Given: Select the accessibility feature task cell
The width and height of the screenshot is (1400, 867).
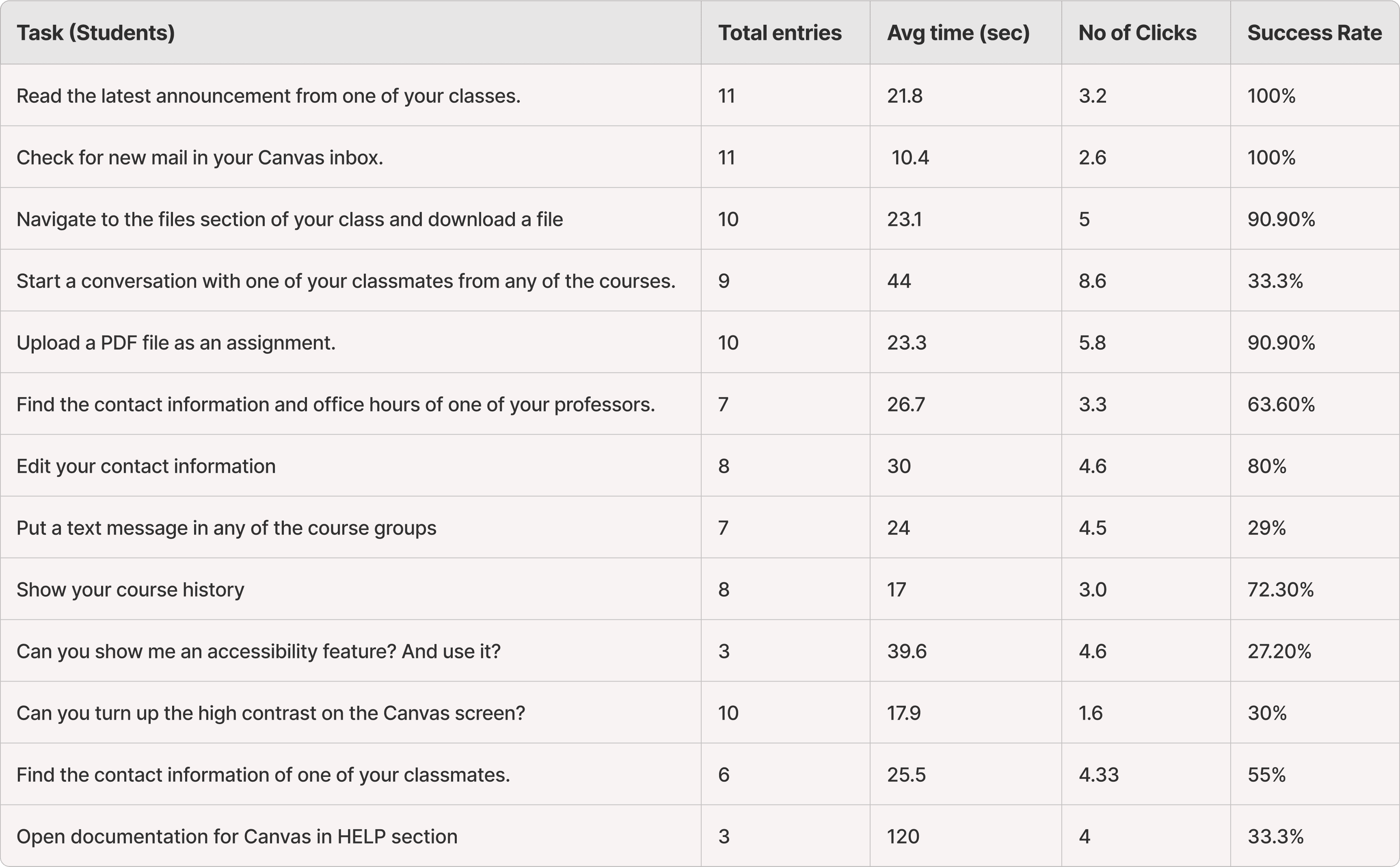Looking at the screenshot, I should click(258, 651).
